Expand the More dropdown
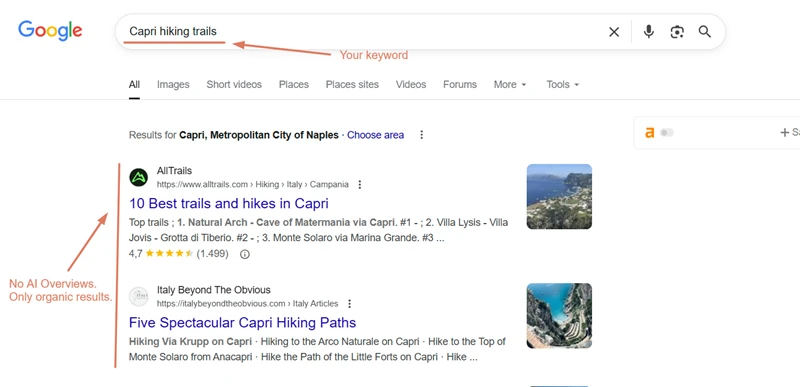Image resolution: width=800 pixels, height=387 pixels. [510, 85]
